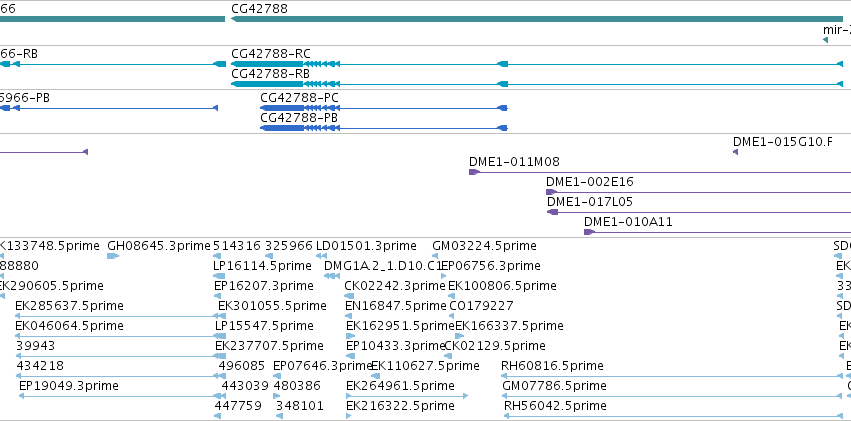Viewport: 851px width, 421px height.
Task: Click the light blue RH60816.5prime feature line
Action: 672,377
